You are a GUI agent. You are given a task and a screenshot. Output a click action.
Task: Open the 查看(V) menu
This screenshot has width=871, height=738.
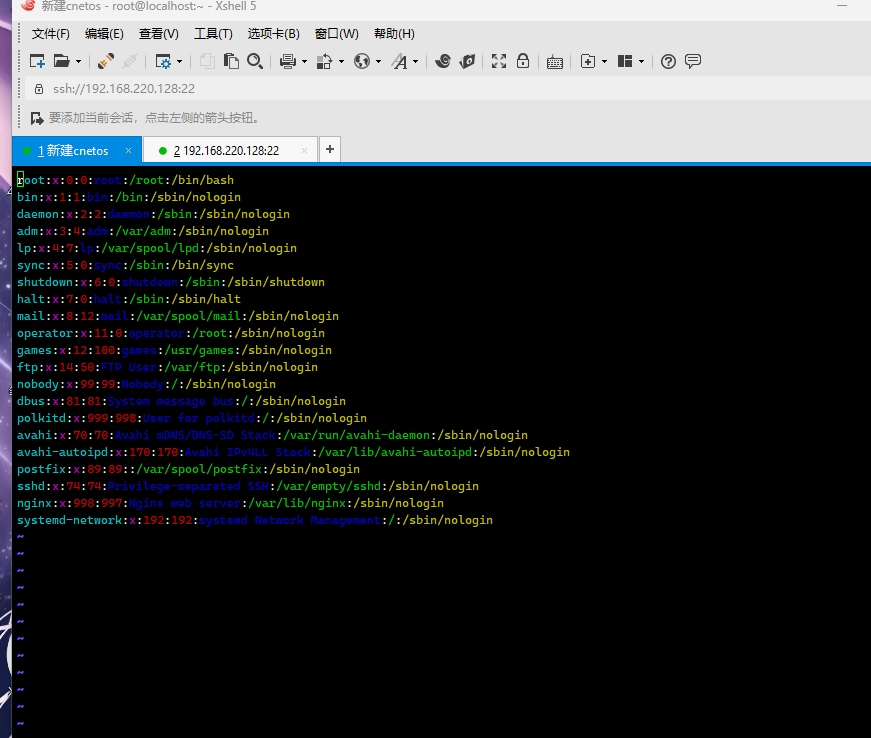(x=159, y=34)
